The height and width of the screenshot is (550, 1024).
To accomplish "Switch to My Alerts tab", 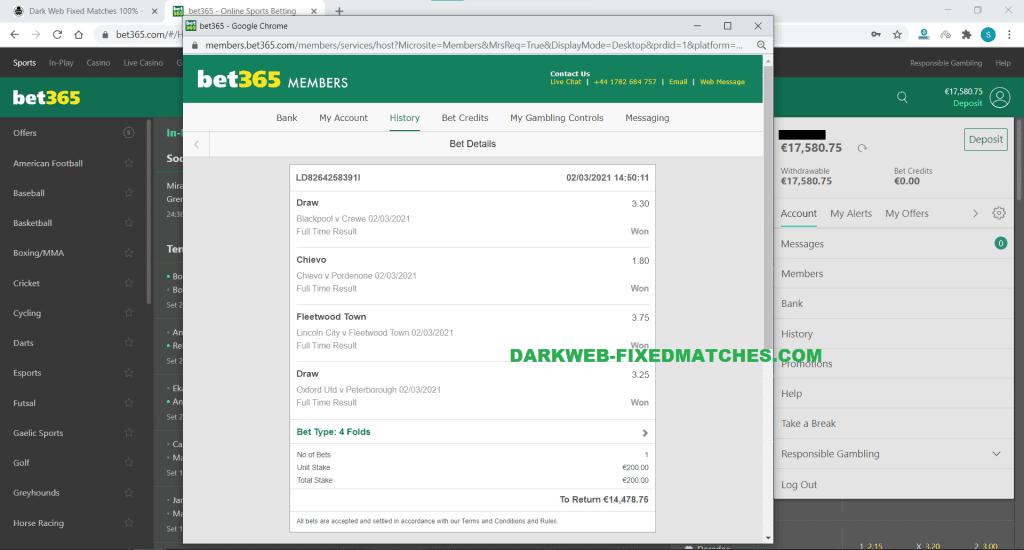I will (851, 214).
